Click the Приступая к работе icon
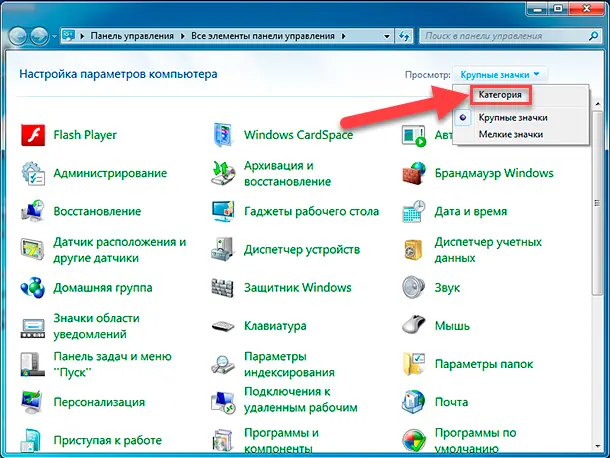The width and height of the screenshot is (610, 458). click(x=32, y=440)
